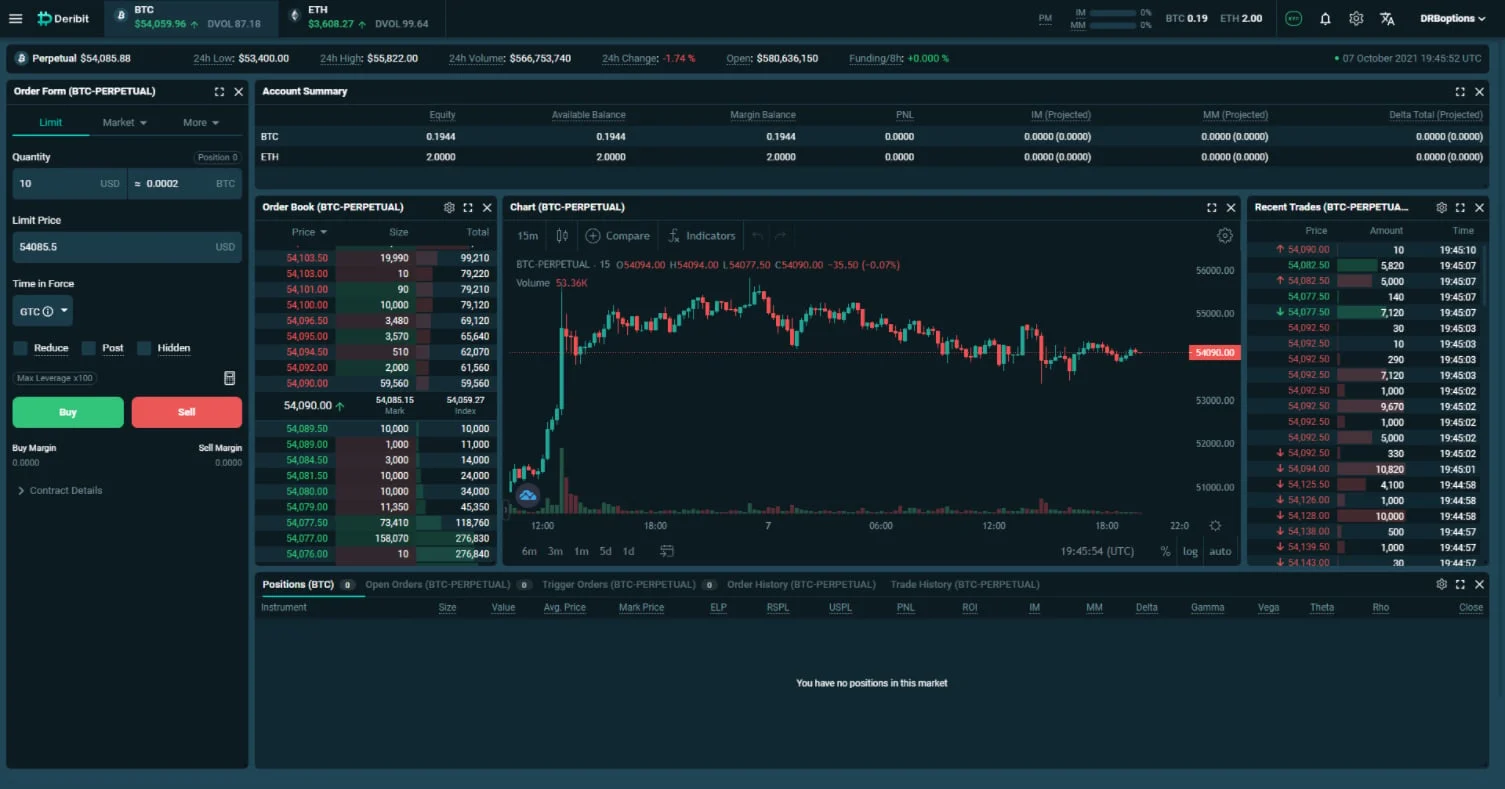Expand Order Book panel to fullscreen

click(x=468, y=207)
